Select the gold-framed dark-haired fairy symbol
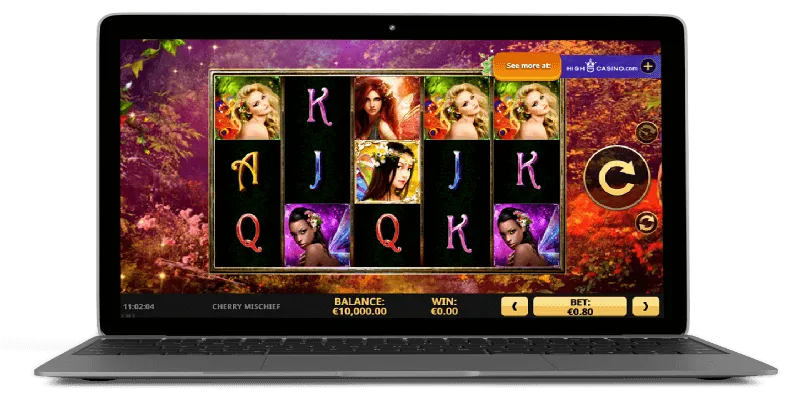 click(x=387, y=171)
